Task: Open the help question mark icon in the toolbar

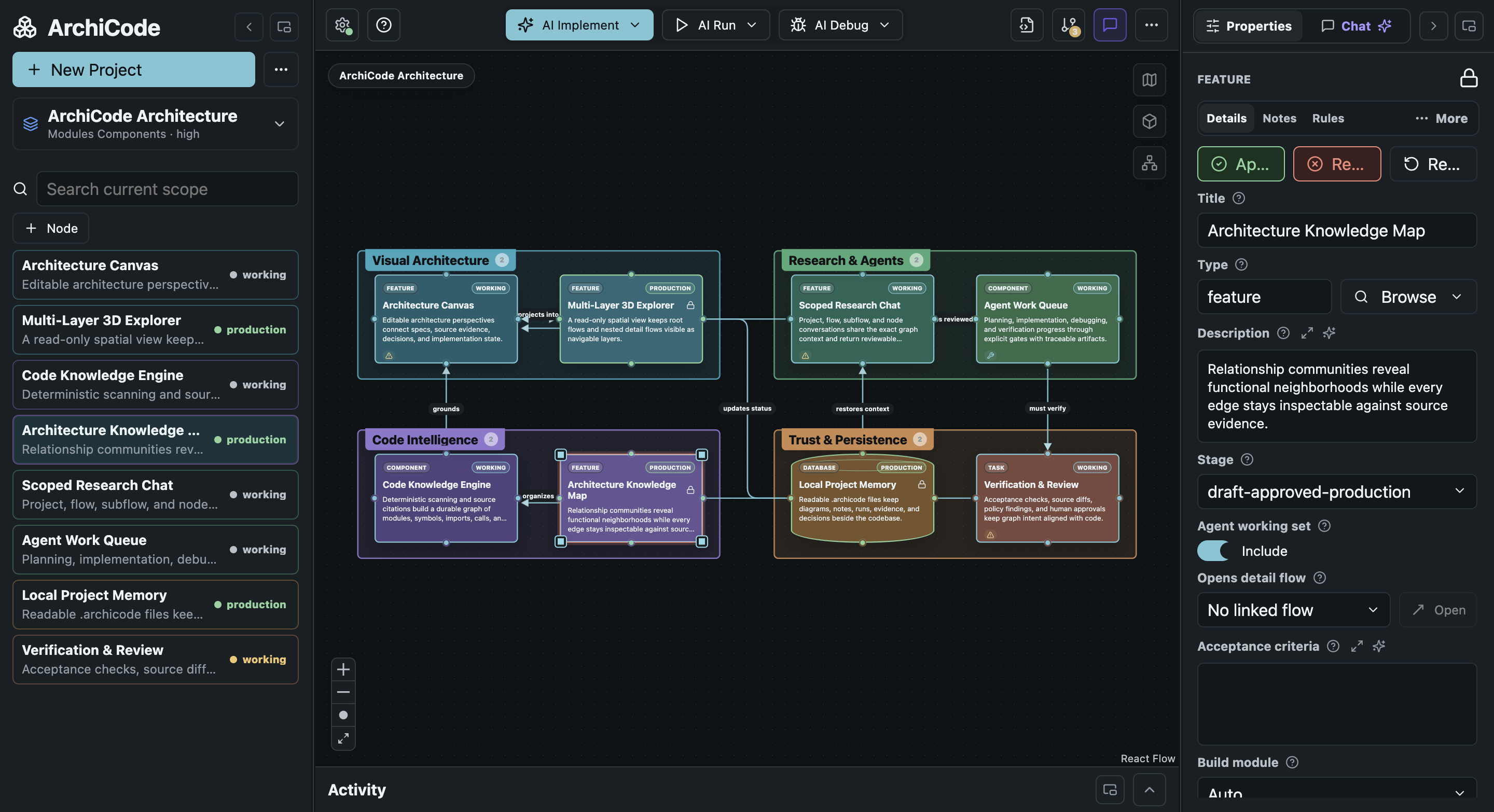Action: pos(383,25)
